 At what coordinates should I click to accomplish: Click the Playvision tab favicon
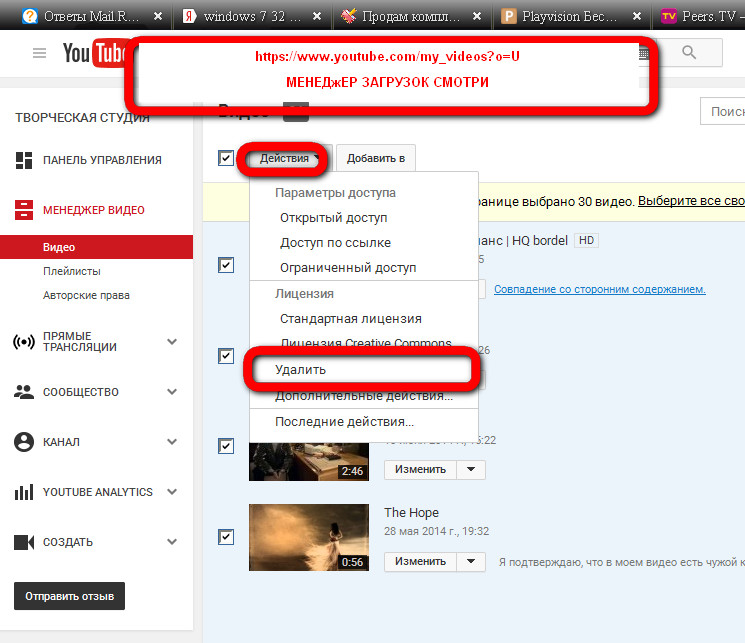point(509,17)
